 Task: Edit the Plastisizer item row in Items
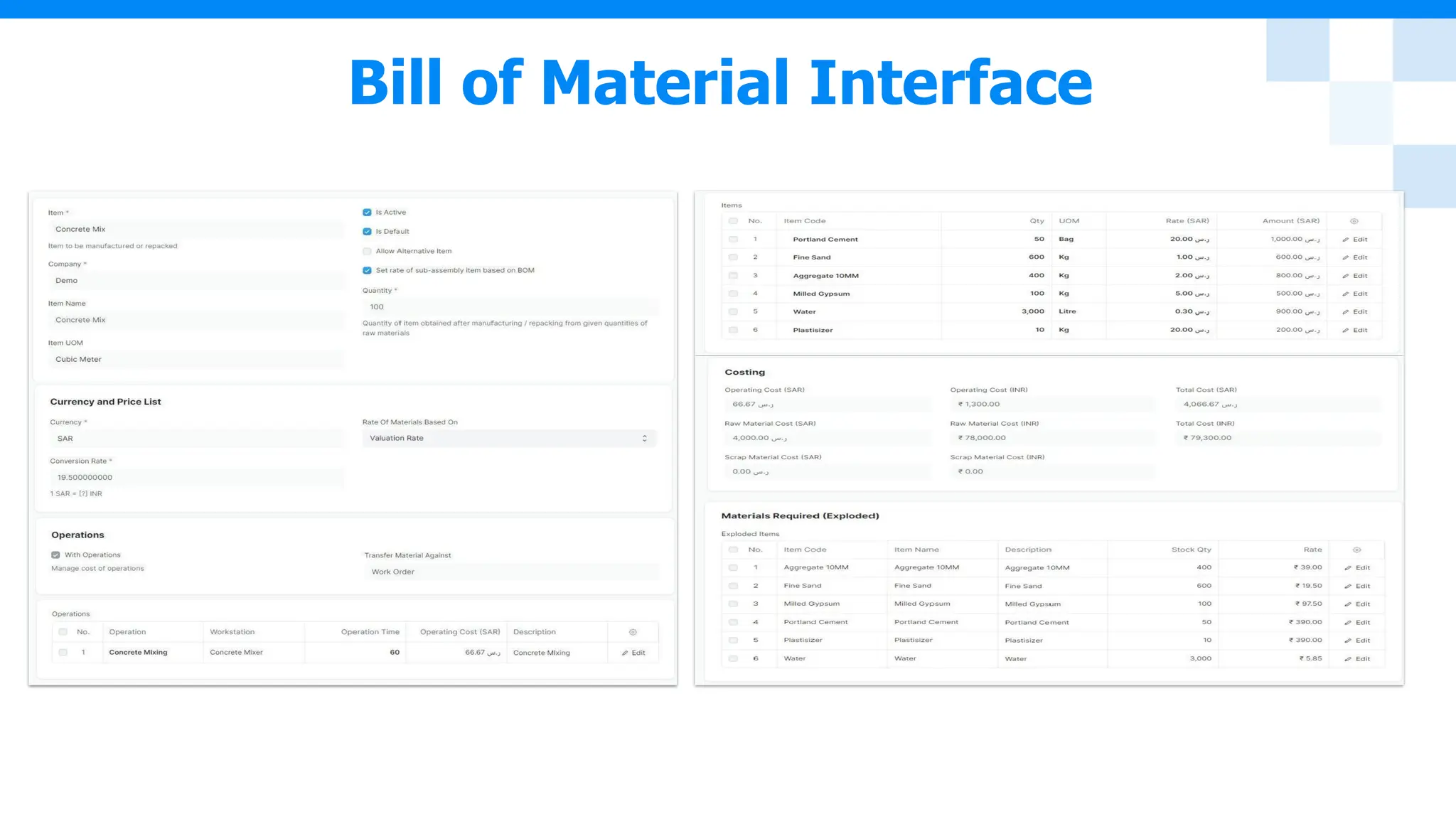pyautogui.click(x=1354, y=331)
